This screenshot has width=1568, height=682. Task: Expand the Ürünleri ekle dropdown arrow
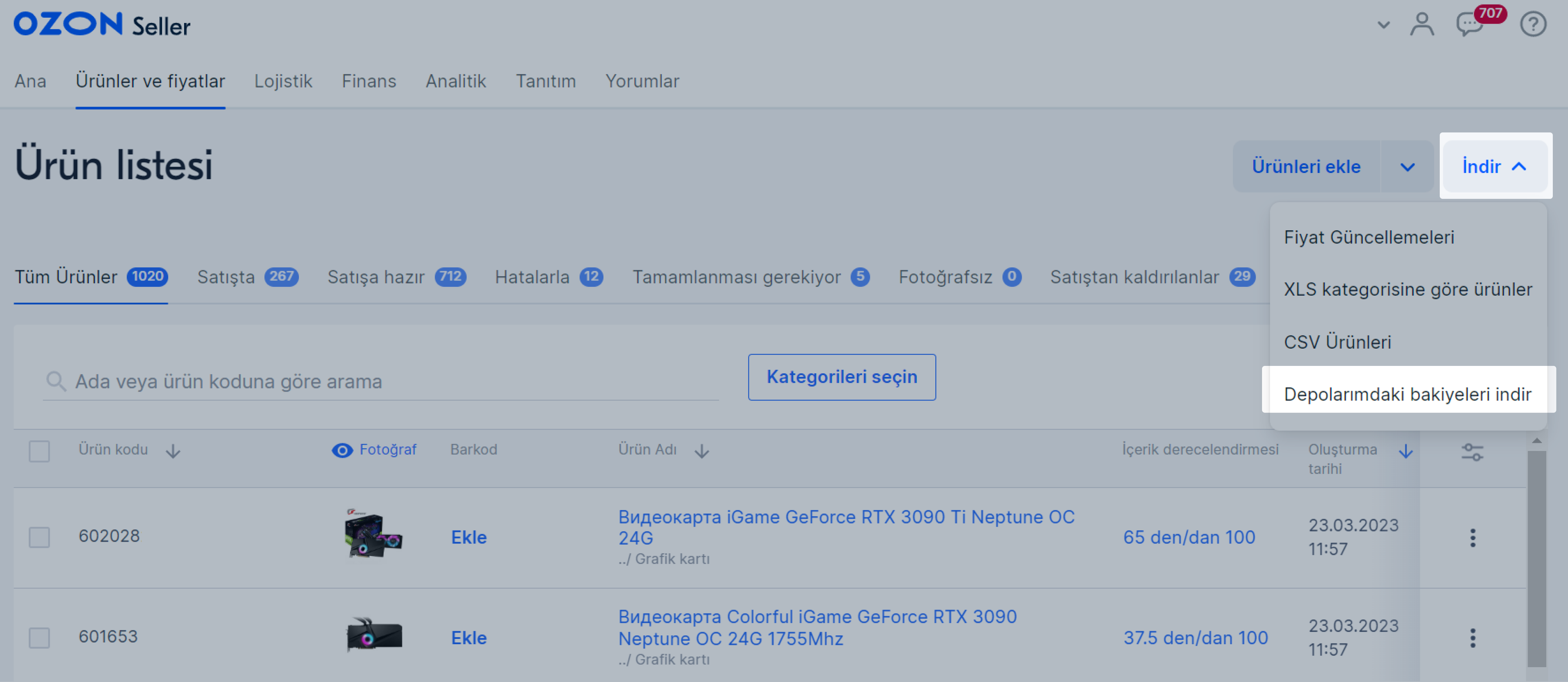[1407, 167]
